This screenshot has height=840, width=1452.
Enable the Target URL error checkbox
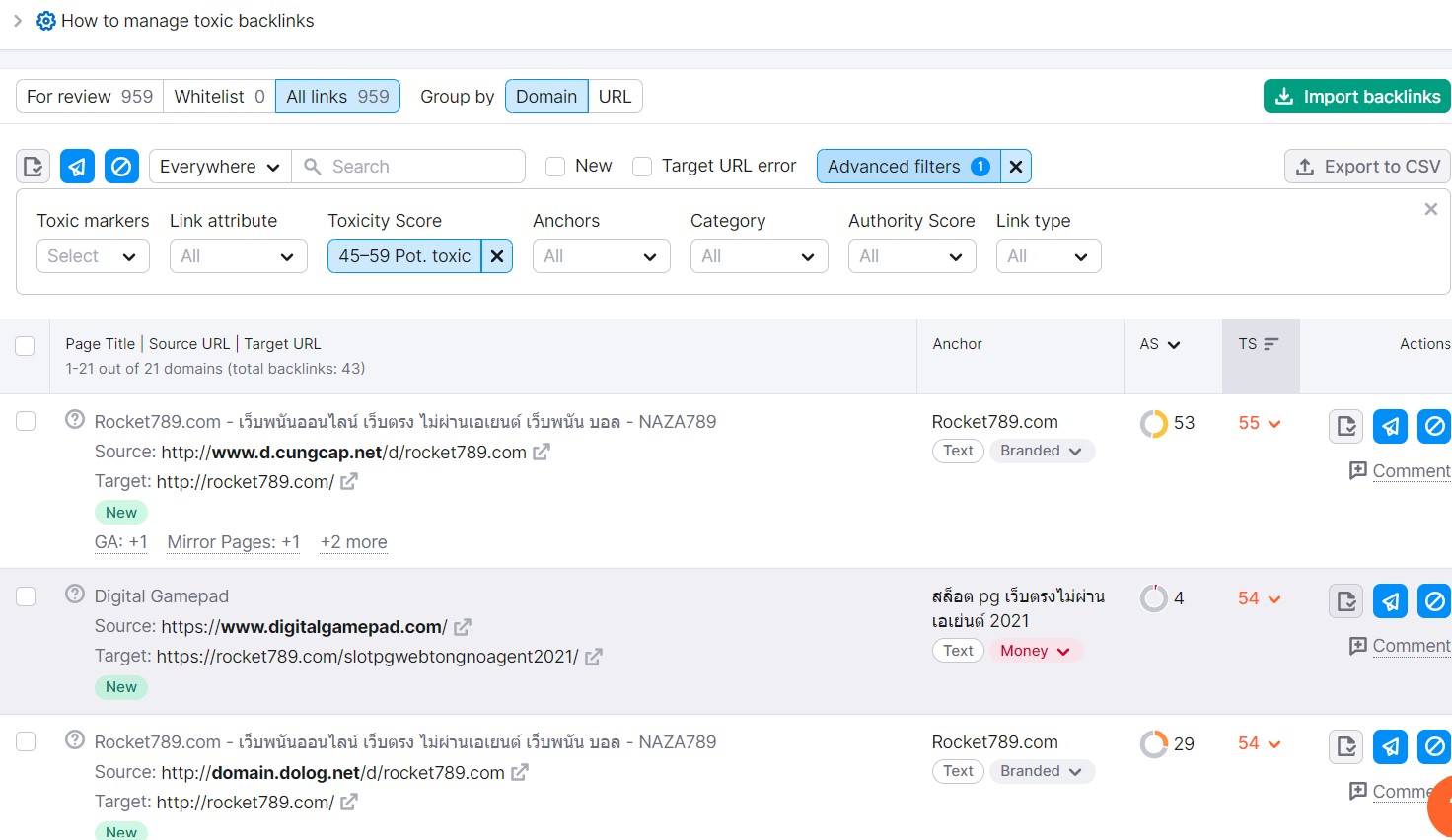click(642, 167)
